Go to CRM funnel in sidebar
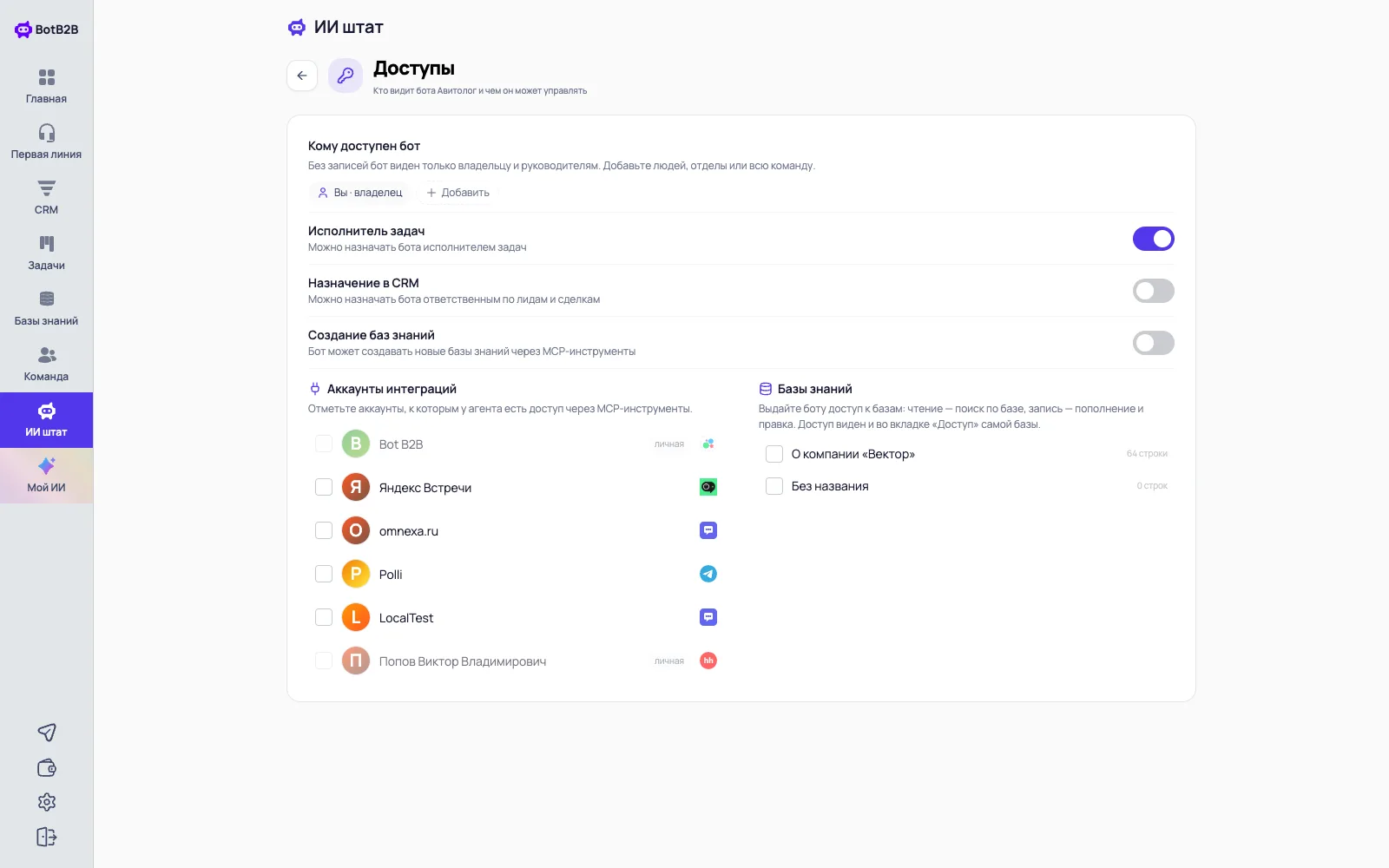The image size is (1389, 868). (x=46, y=198)
